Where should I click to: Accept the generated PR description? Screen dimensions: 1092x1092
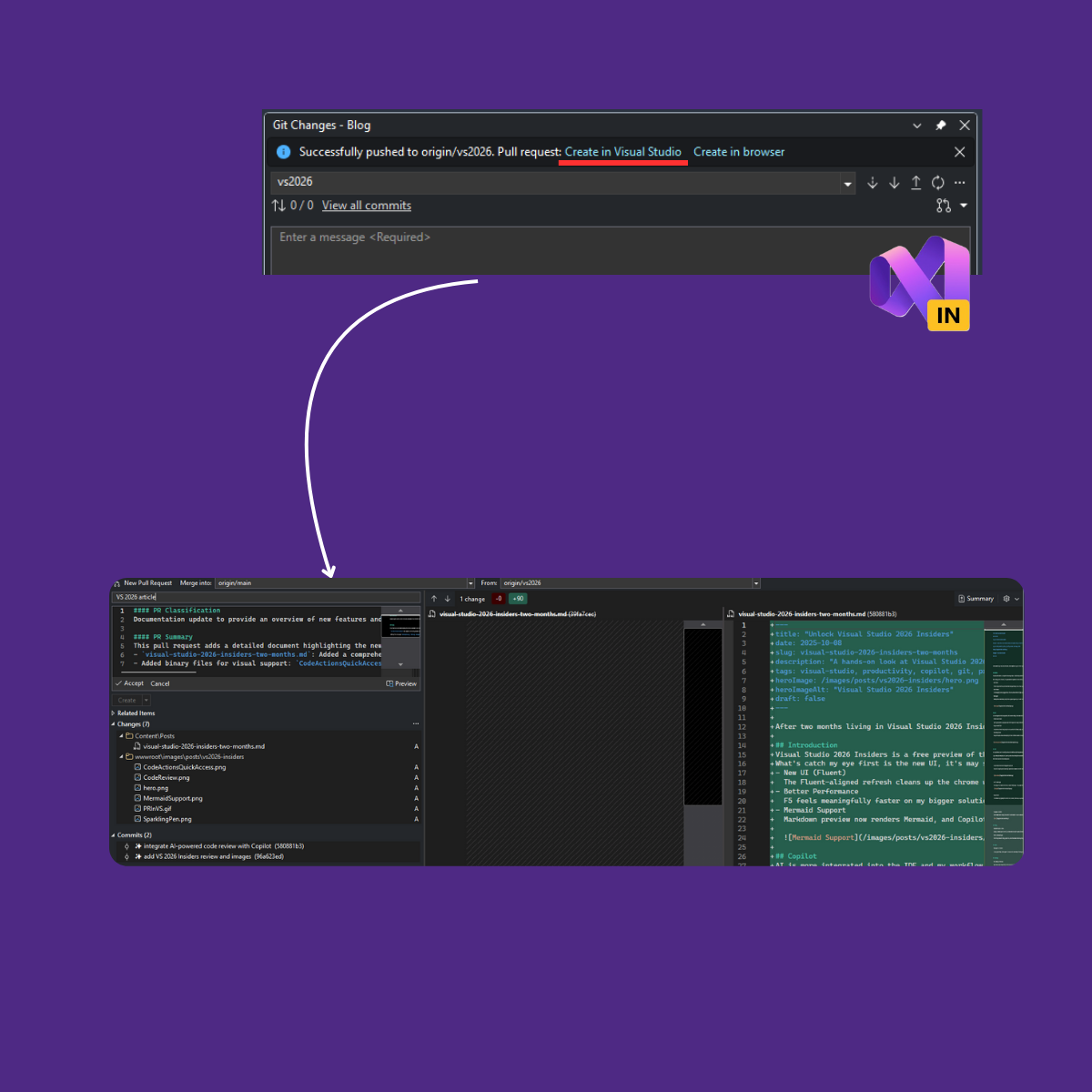tap(130, 683)
